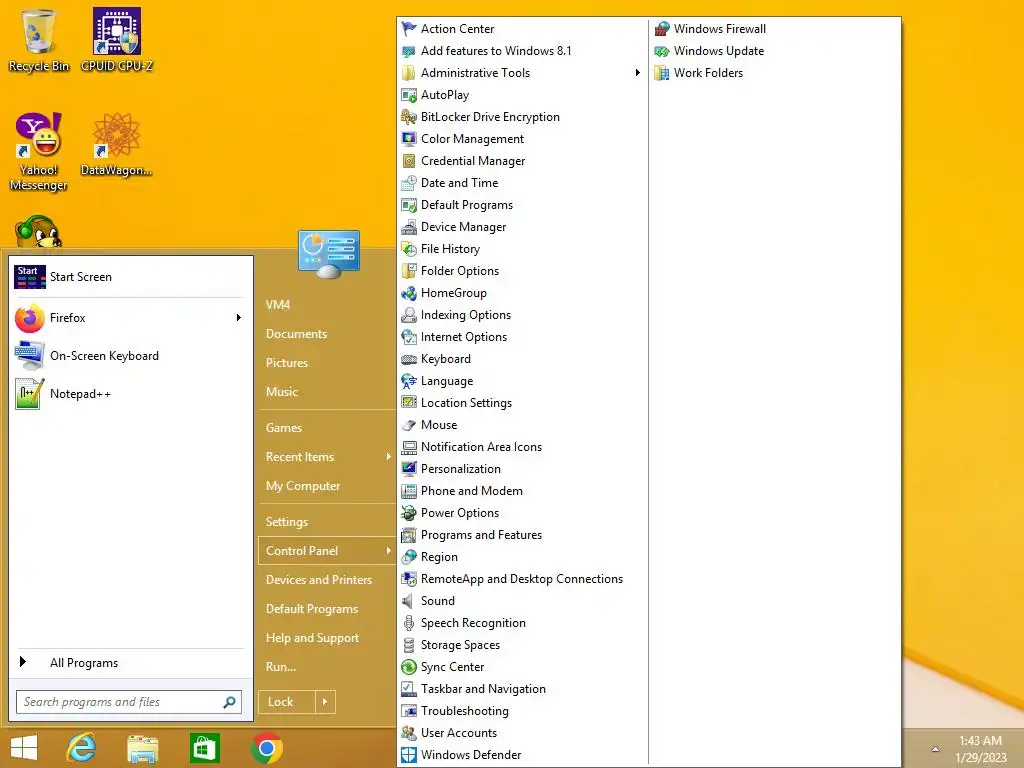The image size is (1024, 768).
Task: Click the On-Screen Keyboard icon
Action: 29,356
